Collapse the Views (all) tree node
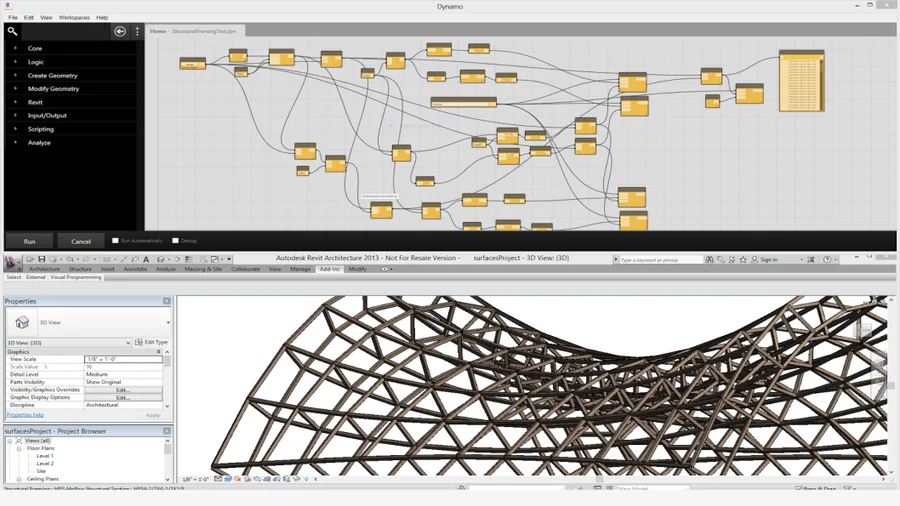The width and height of the screenshot is (900, 506). point(10,441)
